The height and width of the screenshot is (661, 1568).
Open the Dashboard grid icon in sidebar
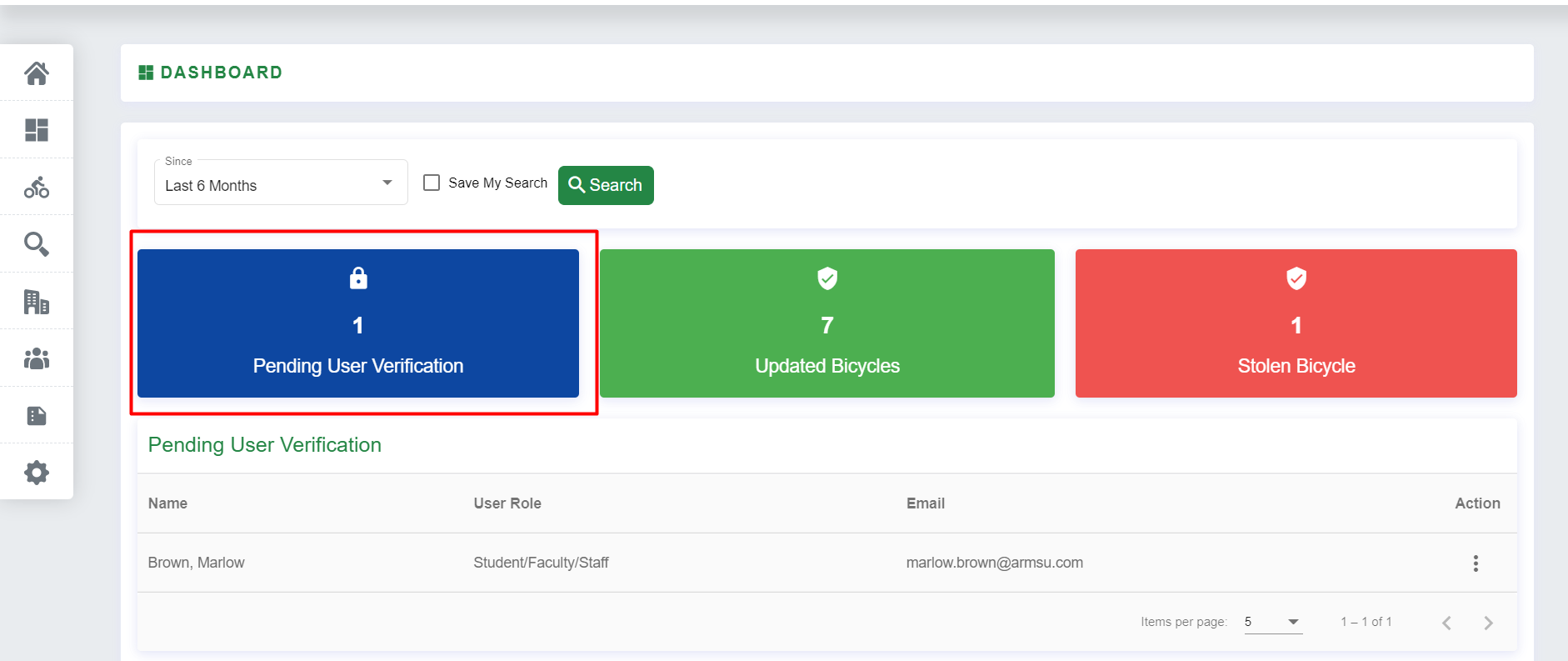point(37,130)
